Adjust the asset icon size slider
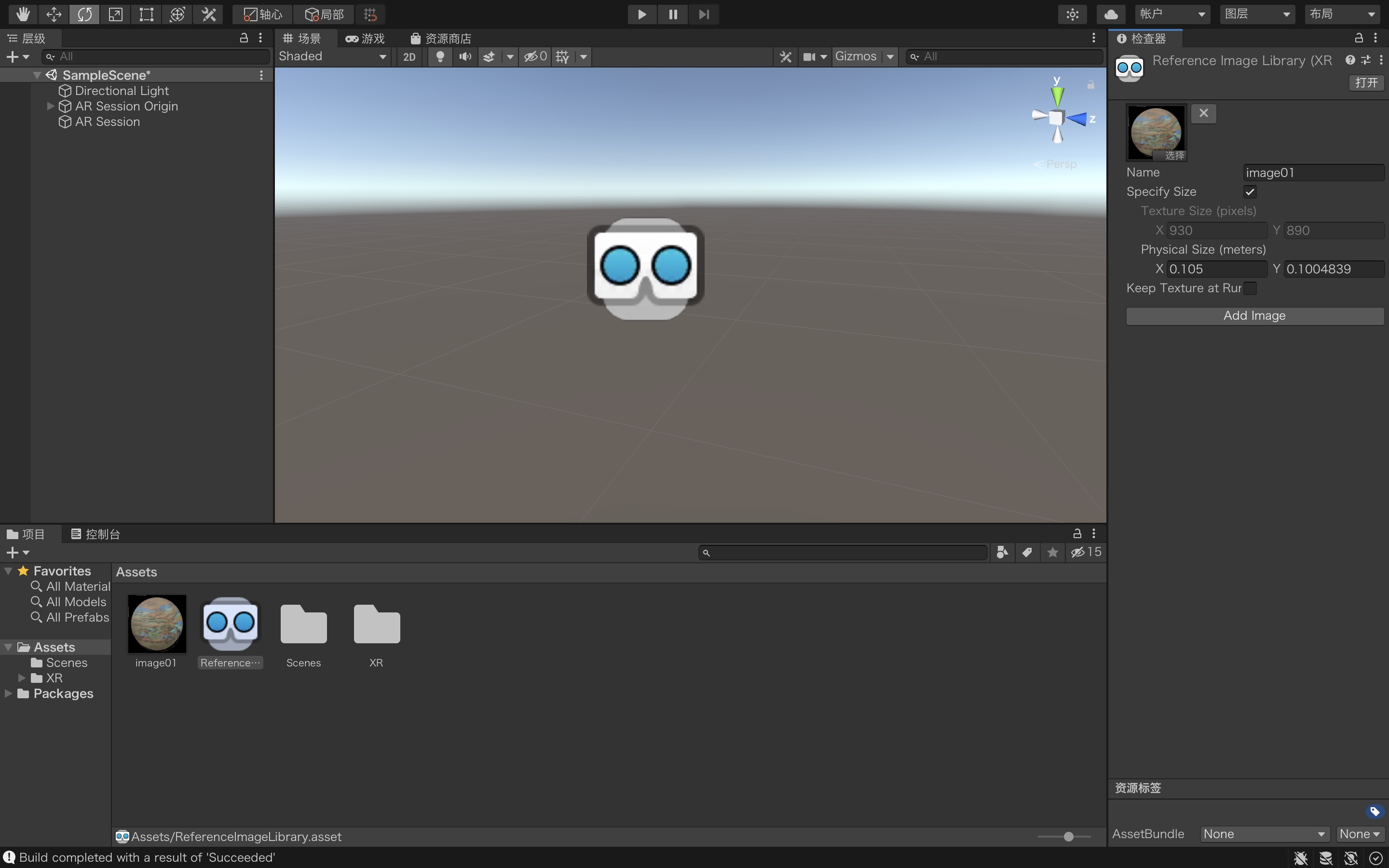Viewport: 1389px width, 868px height. click(x=1068, y=837)
